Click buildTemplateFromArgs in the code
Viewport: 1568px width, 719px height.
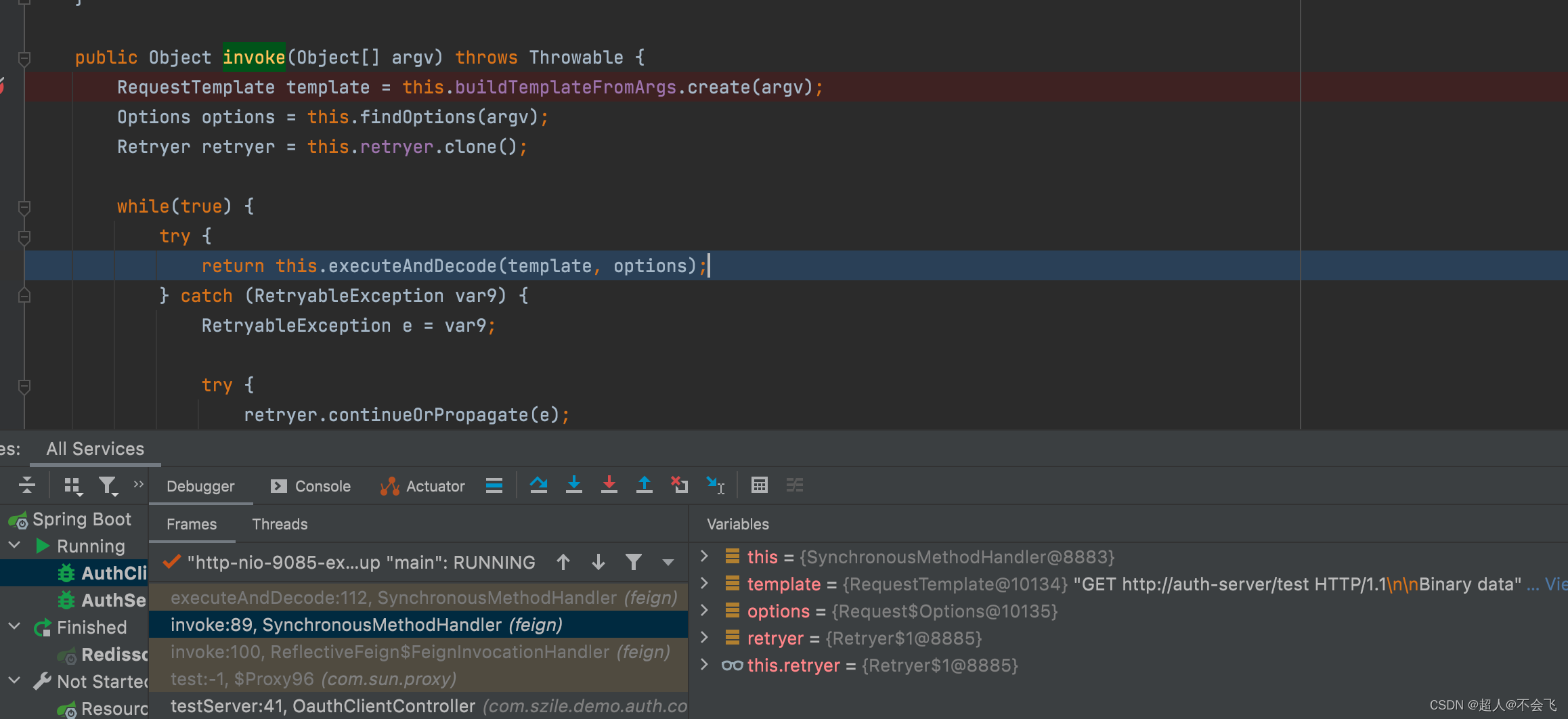point(565,87)
